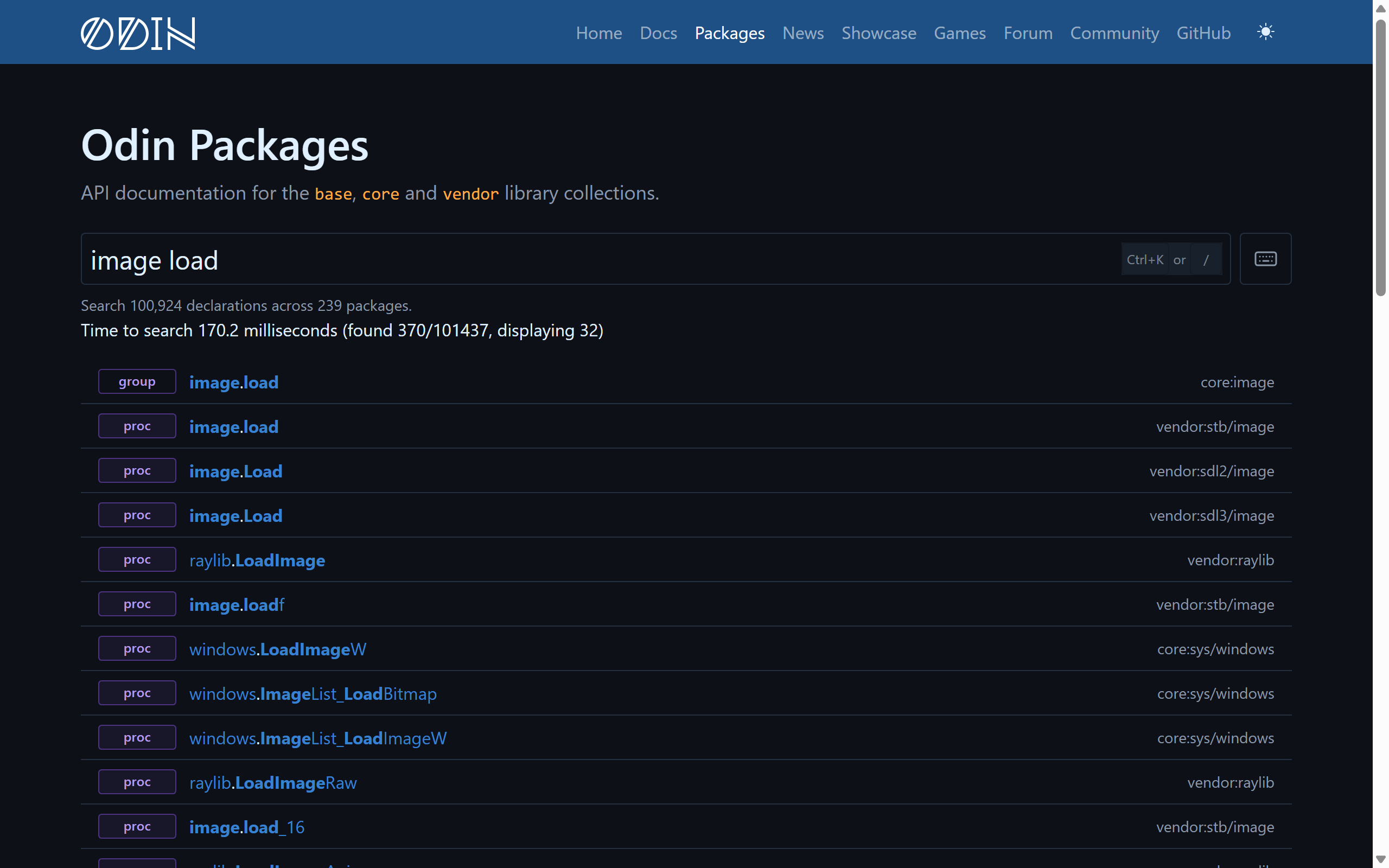Open the 'base' collection link
The width and height of the screenshot is (1389, 868).
point(333,194)
